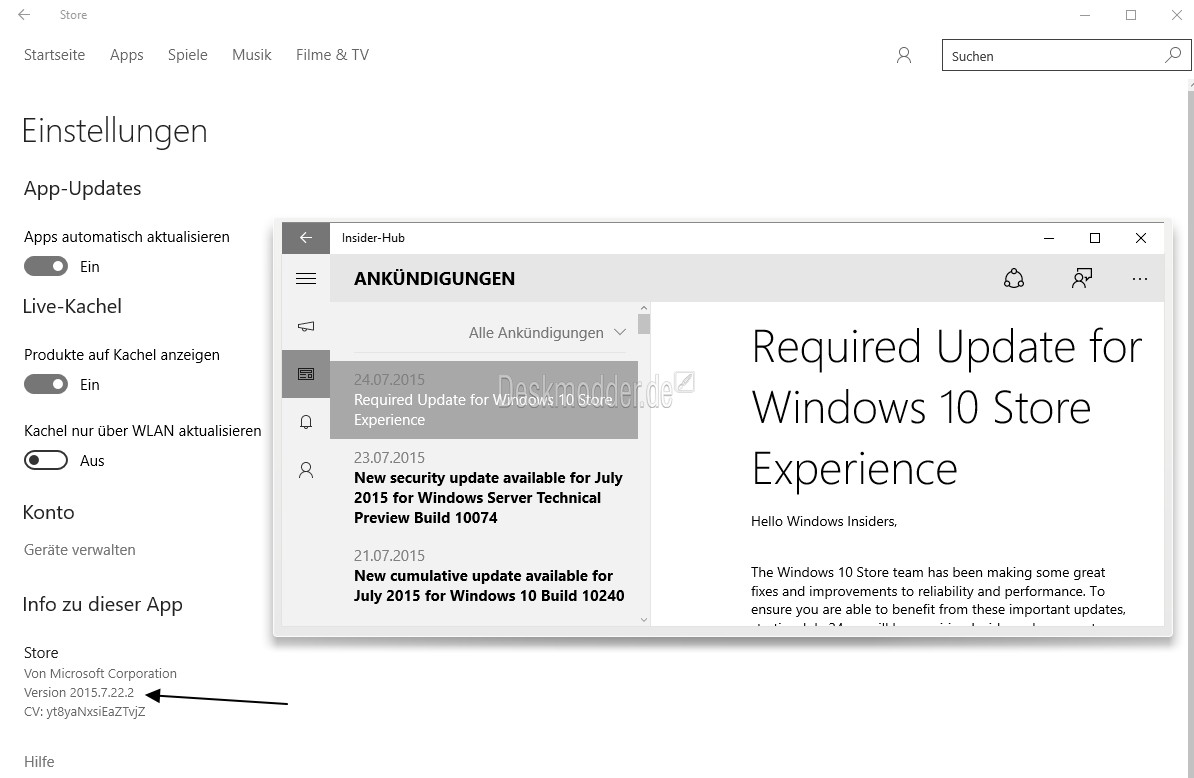This screenshot has width=1194, height=778.
Task: Minimize the Insider-Hub window
Action: click(1049, 238)
